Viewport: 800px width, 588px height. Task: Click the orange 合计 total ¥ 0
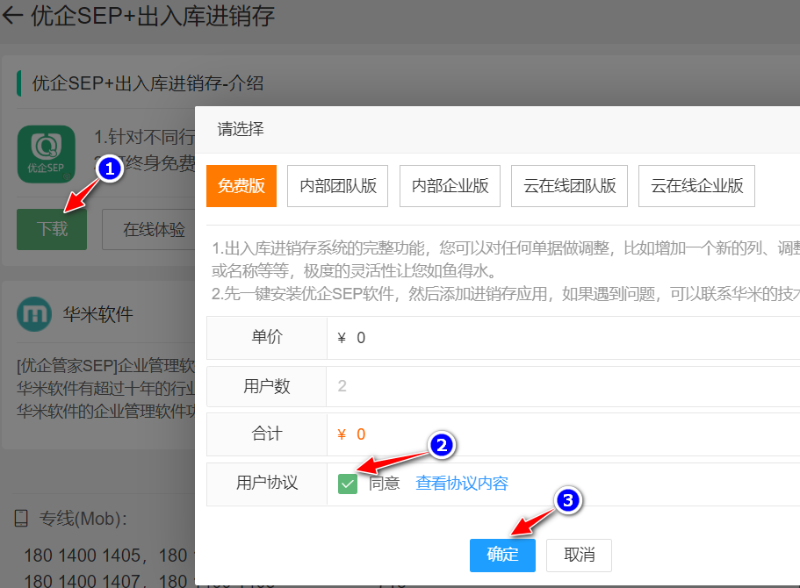[x=351, y=434]
